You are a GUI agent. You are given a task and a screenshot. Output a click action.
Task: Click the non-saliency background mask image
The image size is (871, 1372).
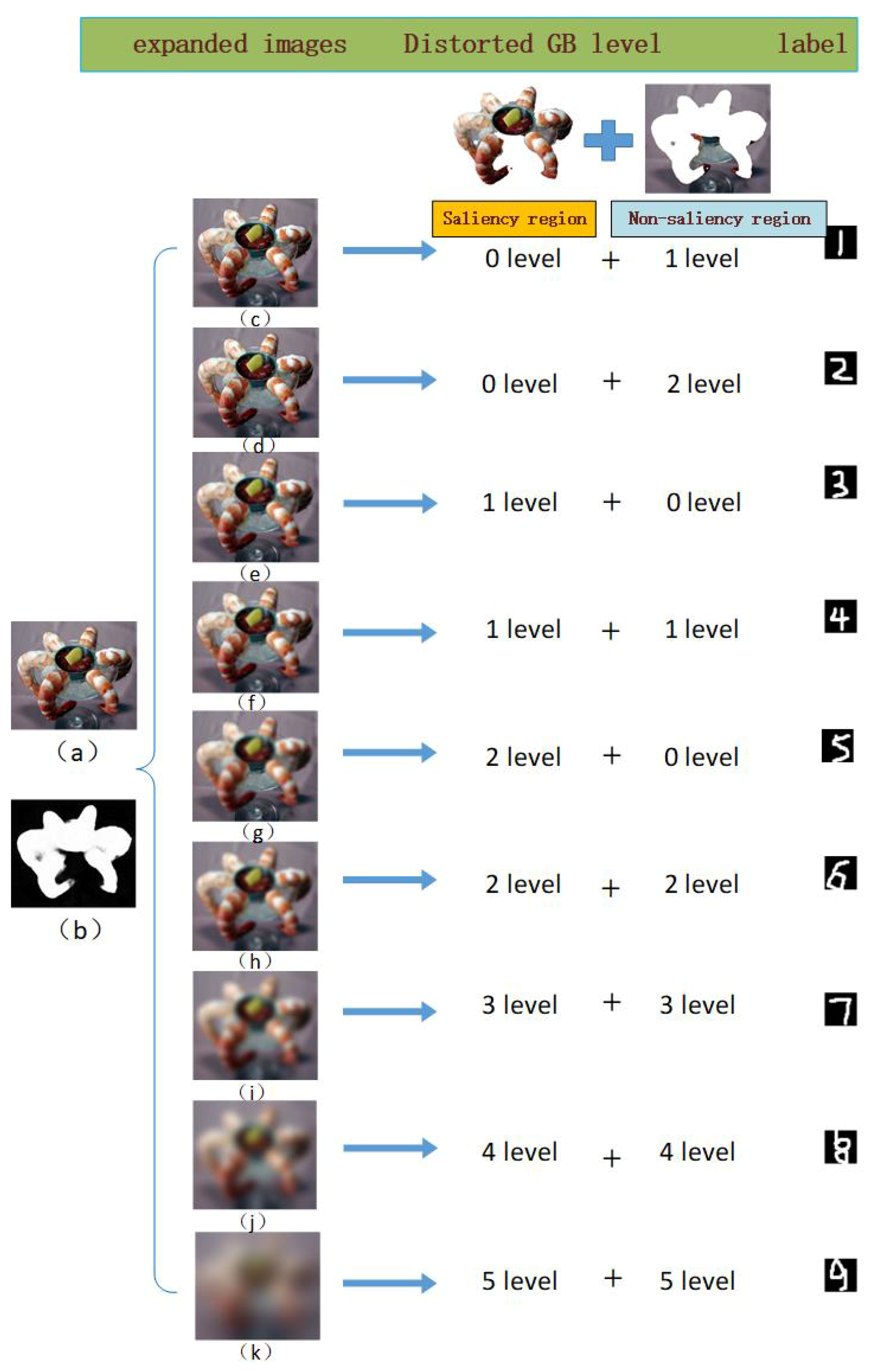tap(707, 139)
